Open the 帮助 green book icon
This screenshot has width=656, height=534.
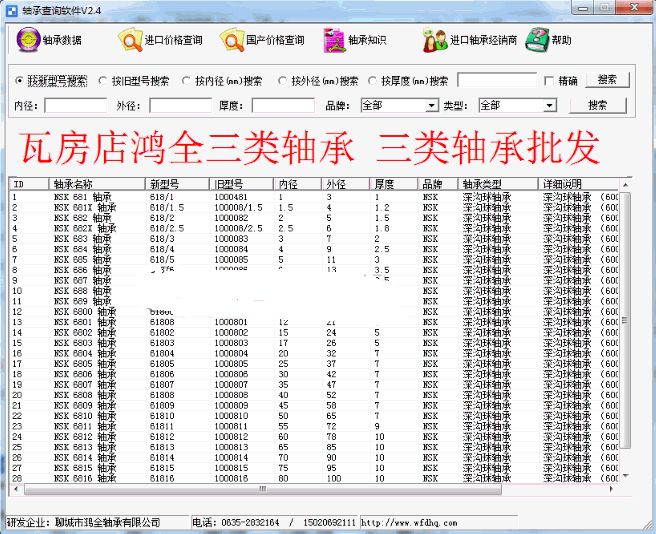click(x=537, y=40)
